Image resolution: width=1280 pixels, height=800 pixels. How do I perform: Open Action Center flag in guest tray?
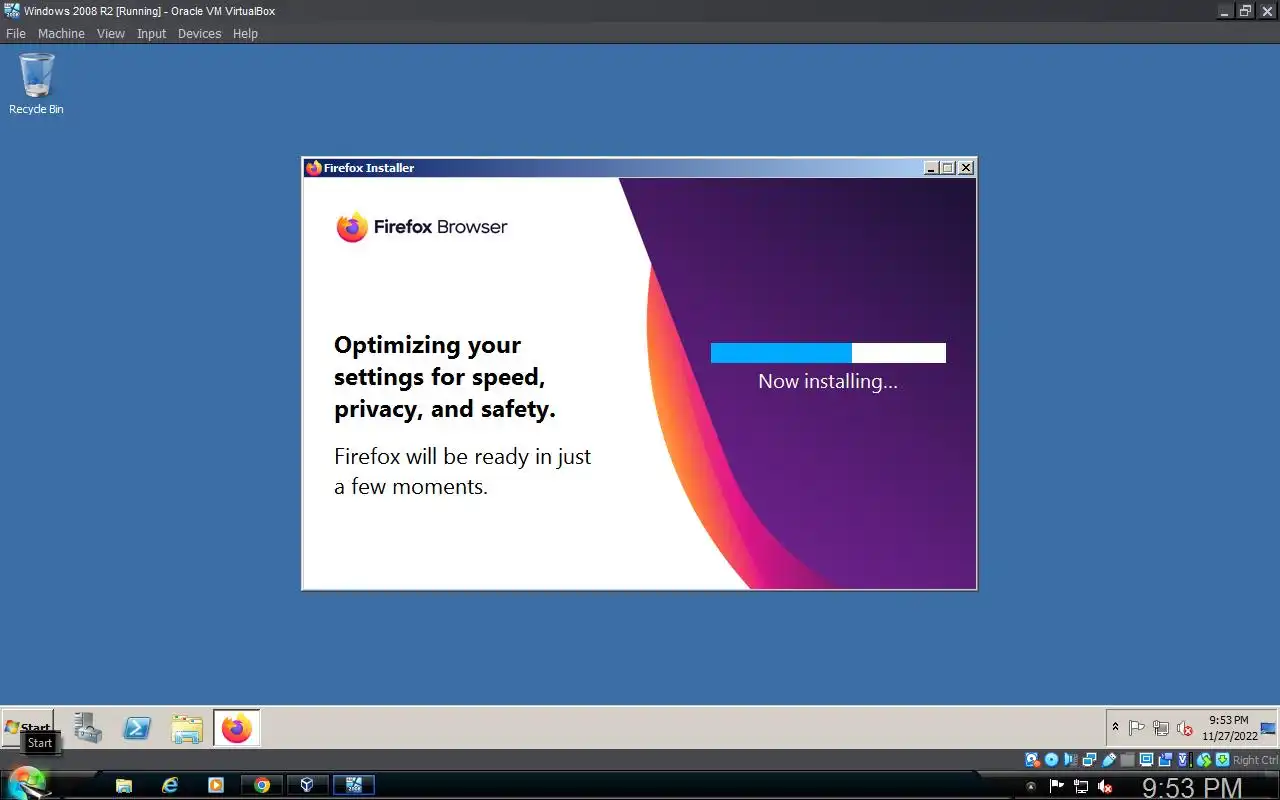[x=1137, y=728]
